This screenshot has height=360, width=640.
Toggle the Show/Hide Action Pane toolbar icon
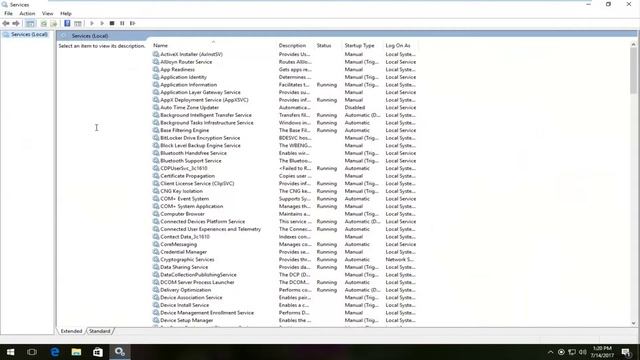[x=78, y=24]
